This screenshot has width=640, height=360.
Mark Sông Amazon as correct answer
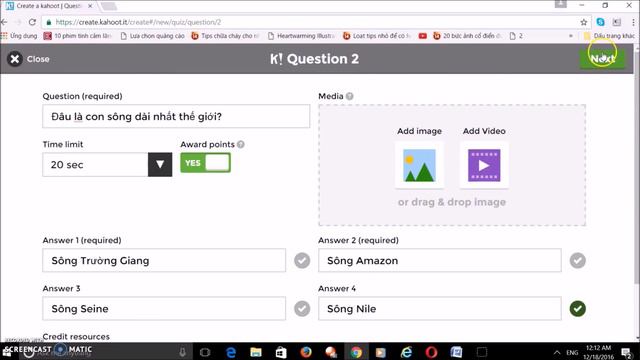click(x=578, y=260)
